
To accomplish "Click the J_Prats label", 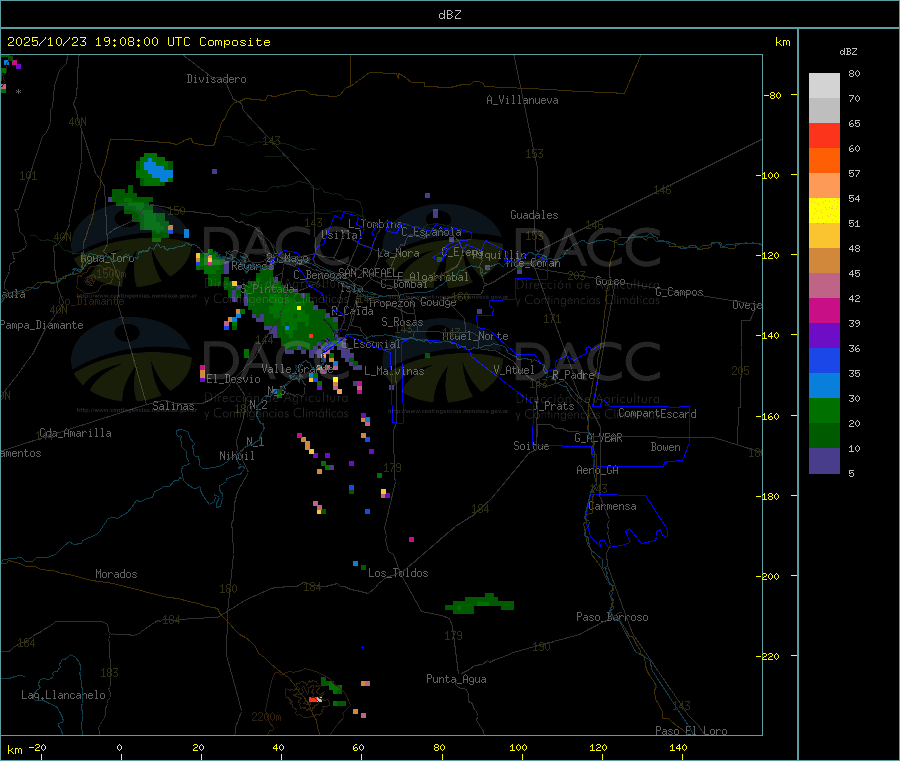I will click(x=553, y=406).
